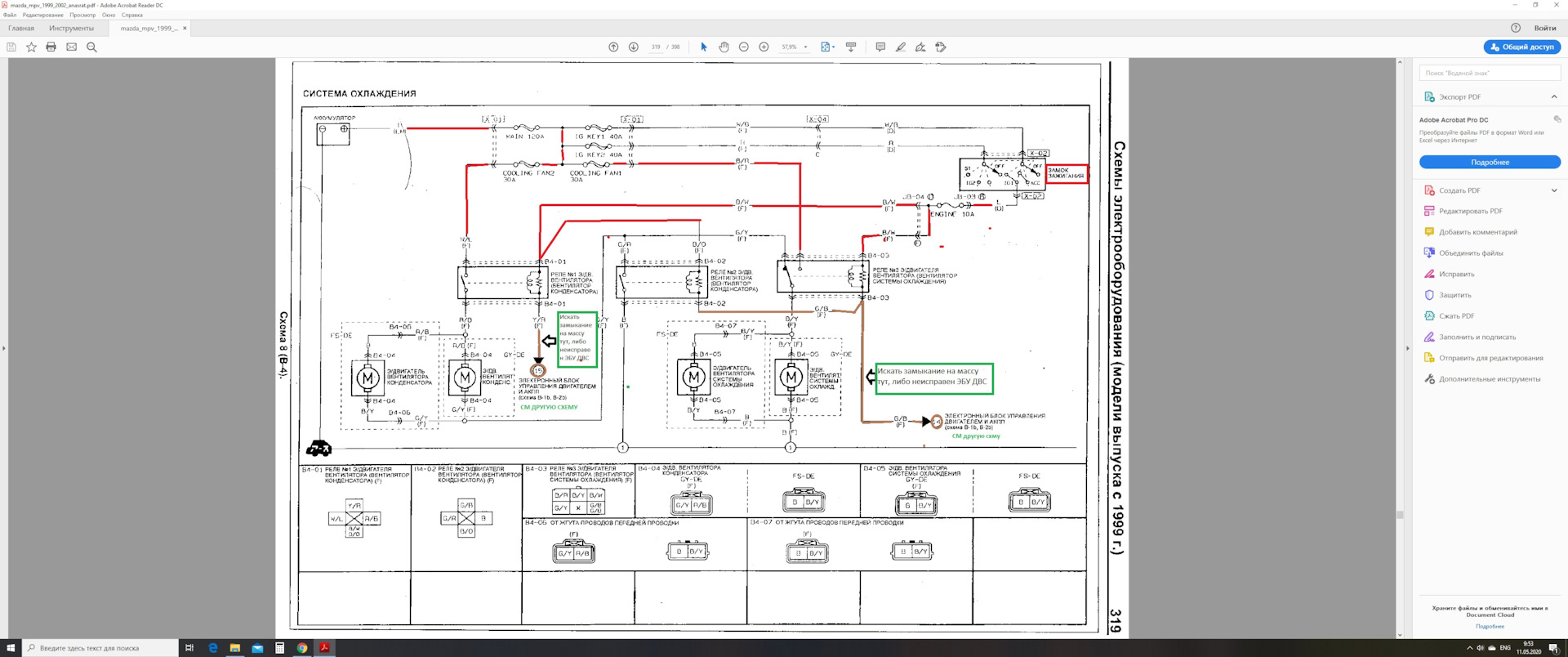Open the page fit options dropdown
The image size is (1568, 657).
click(x=827, y=47)
